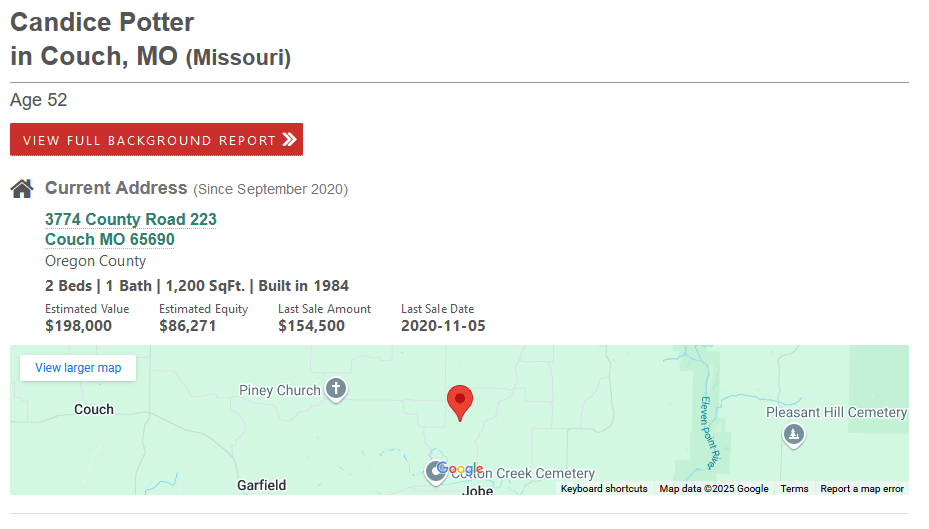
Task: Click the Couch town label on map
Action: tap(94, 409)
